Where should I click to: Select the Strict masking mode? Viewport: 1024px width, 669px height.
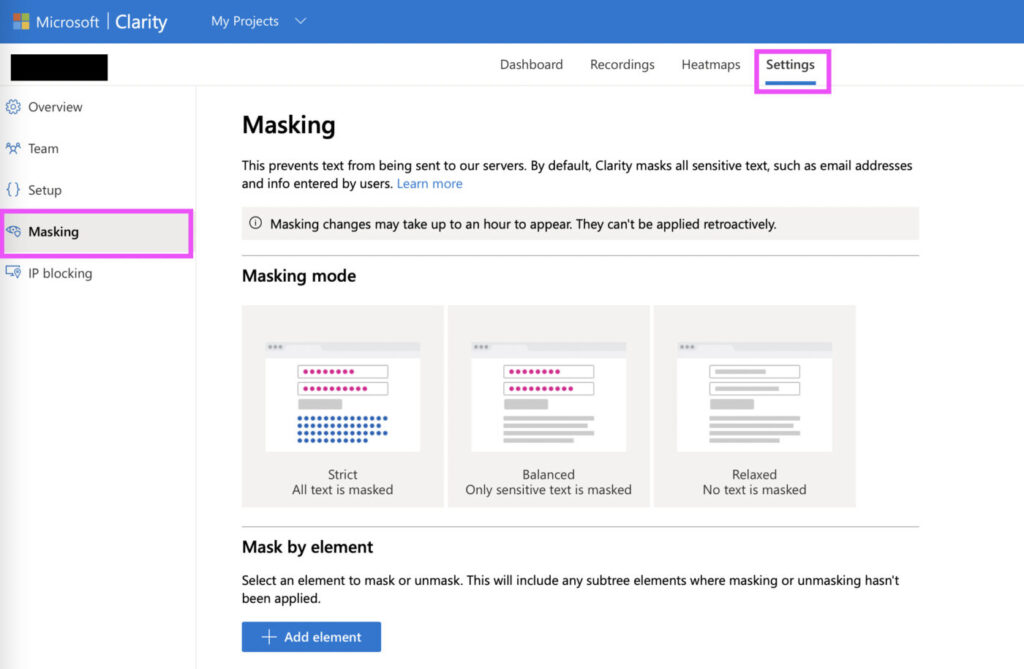342,406
